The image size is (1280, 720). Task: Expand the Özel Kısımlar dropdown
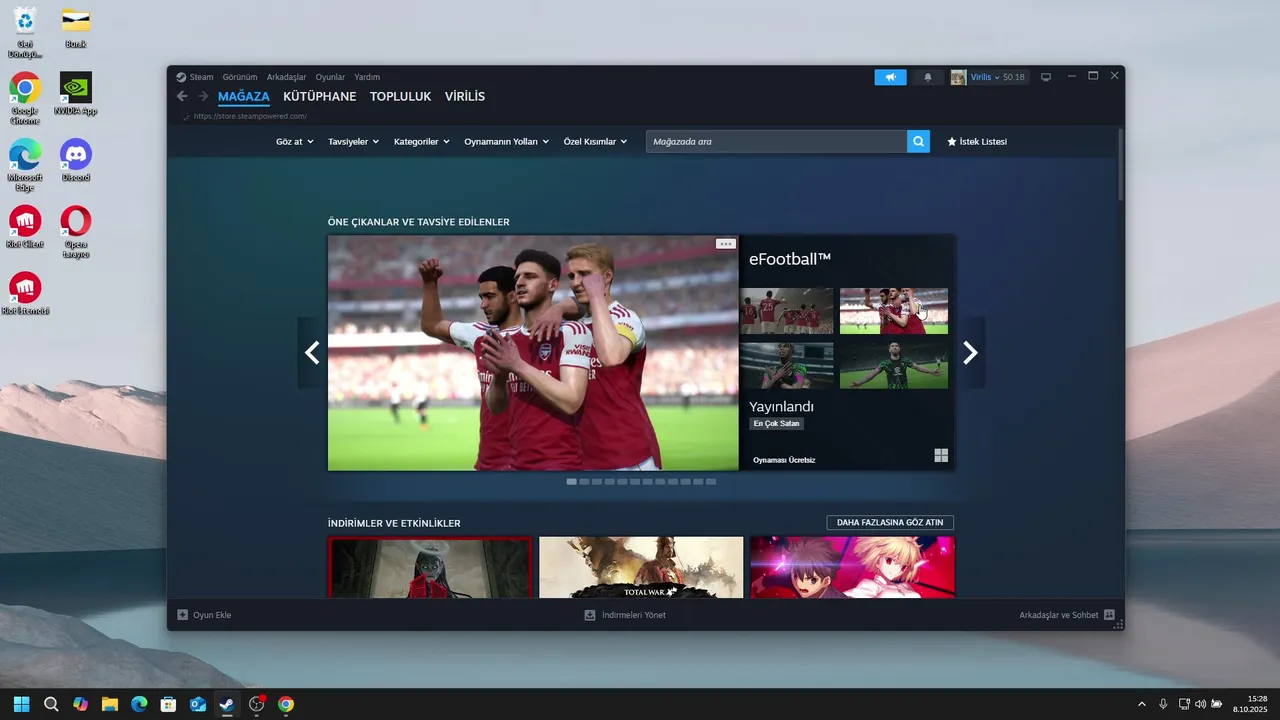[596, 142]
